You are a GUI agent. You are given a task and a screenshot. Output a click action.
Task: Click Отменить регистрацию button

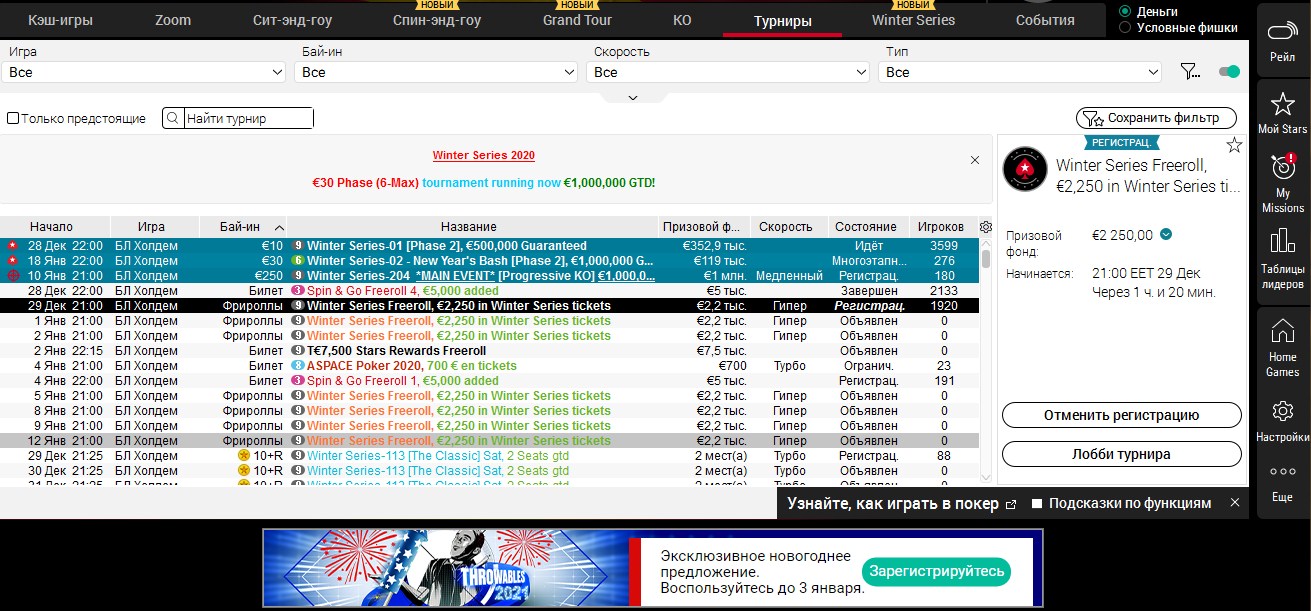(1121, 415)
